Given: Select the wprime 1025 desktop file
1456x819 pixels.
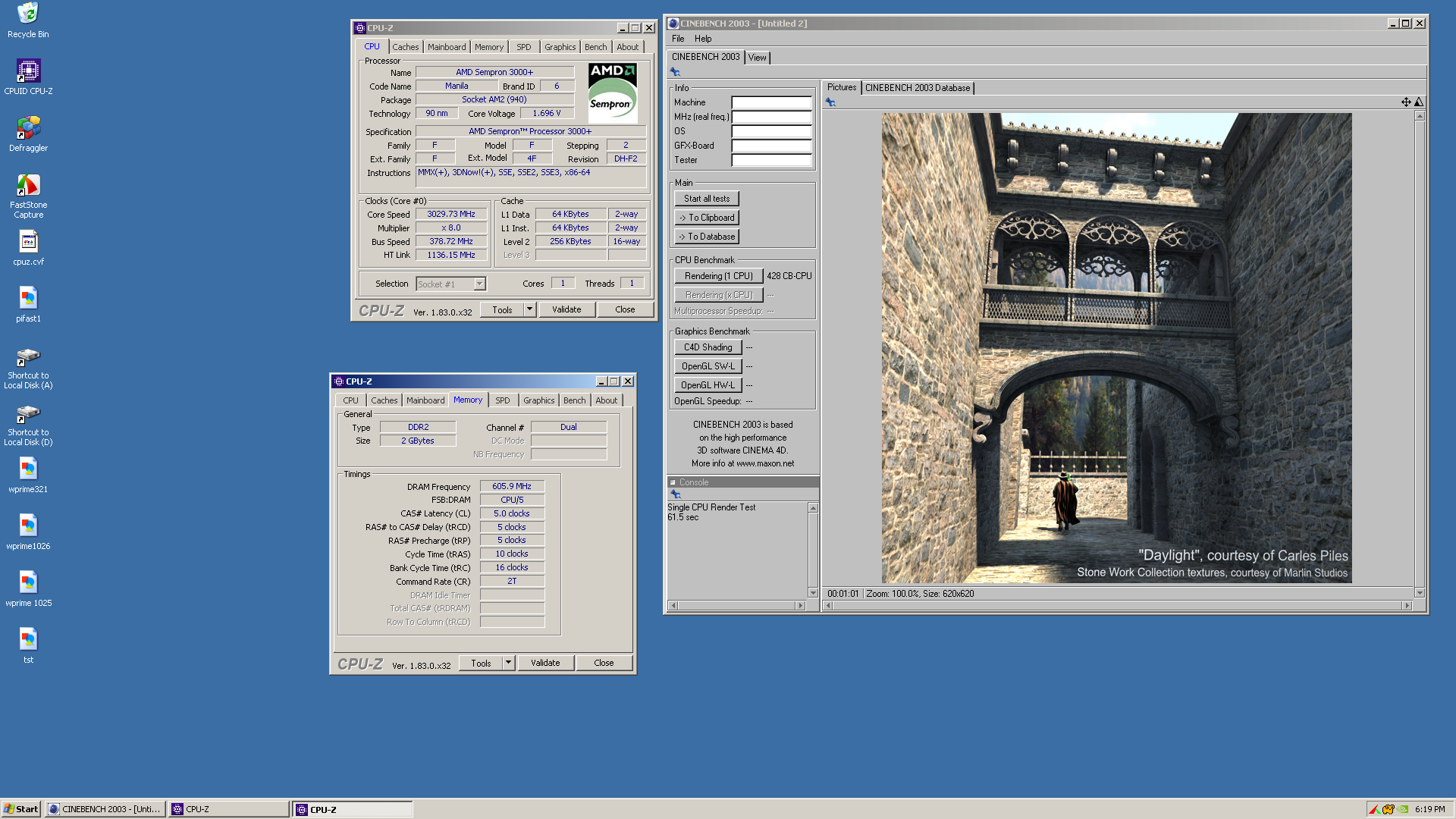Looking at the screenshot, I should point(28,588).
